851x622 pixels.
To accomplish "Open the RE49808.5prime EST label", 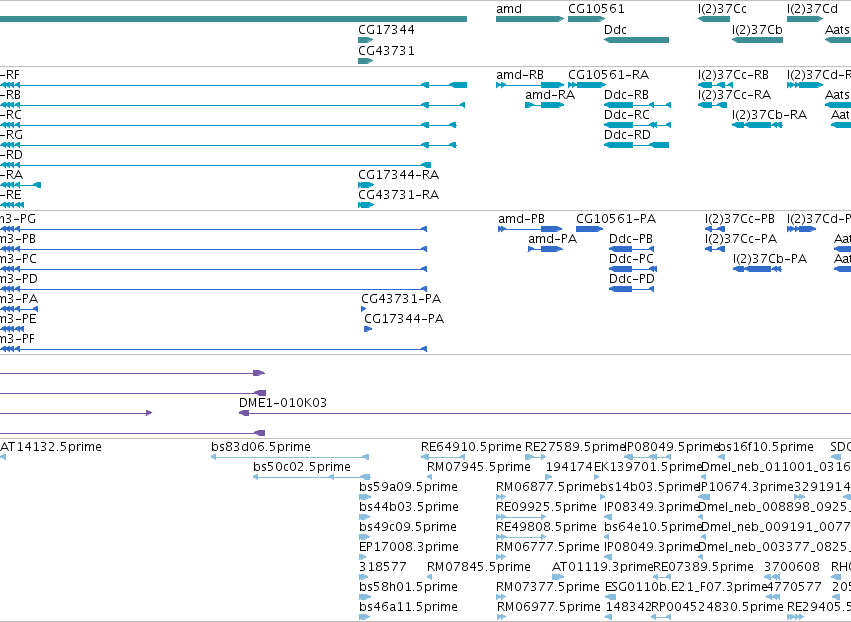I will click(546, 527).
